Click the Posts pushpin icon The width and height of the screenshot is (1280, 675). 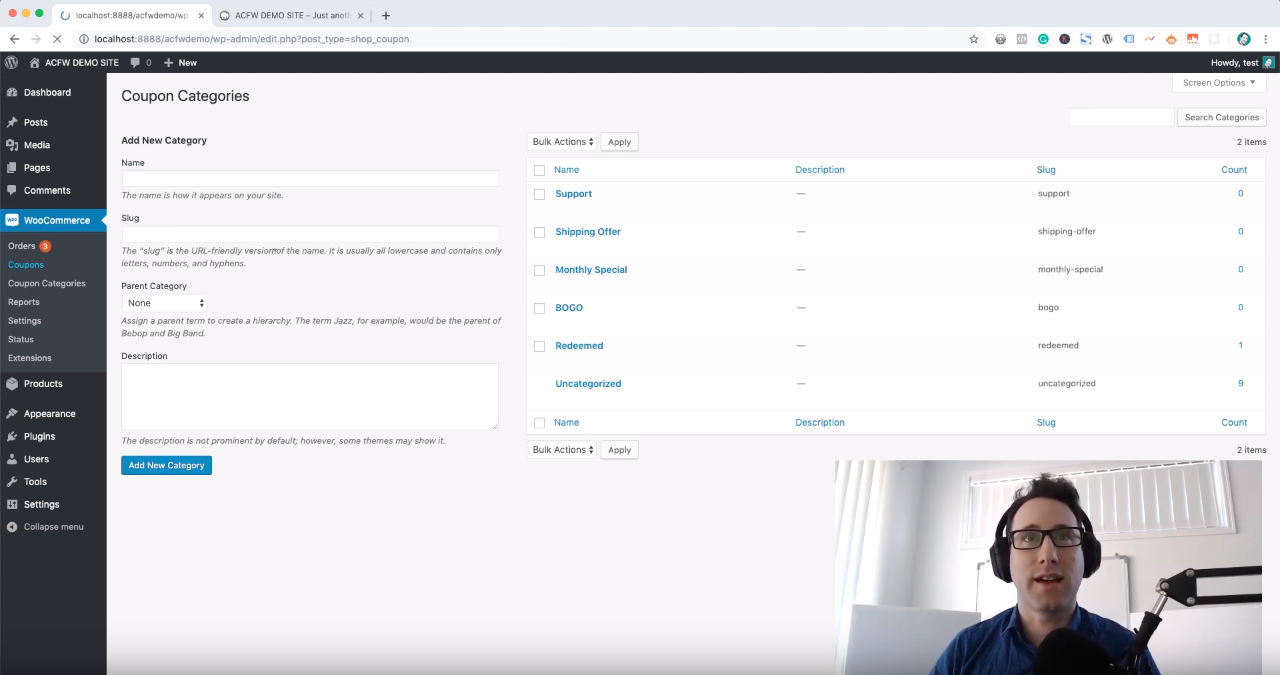pos(12,122)
